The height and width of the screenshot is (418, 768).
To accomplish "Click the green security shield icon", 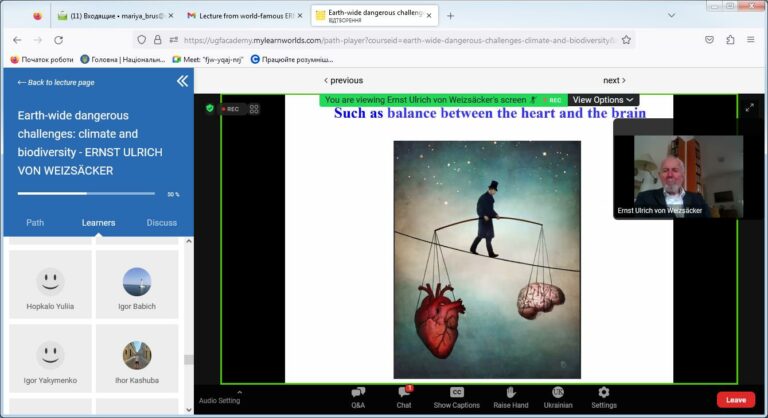I will (x=210, y=108).
